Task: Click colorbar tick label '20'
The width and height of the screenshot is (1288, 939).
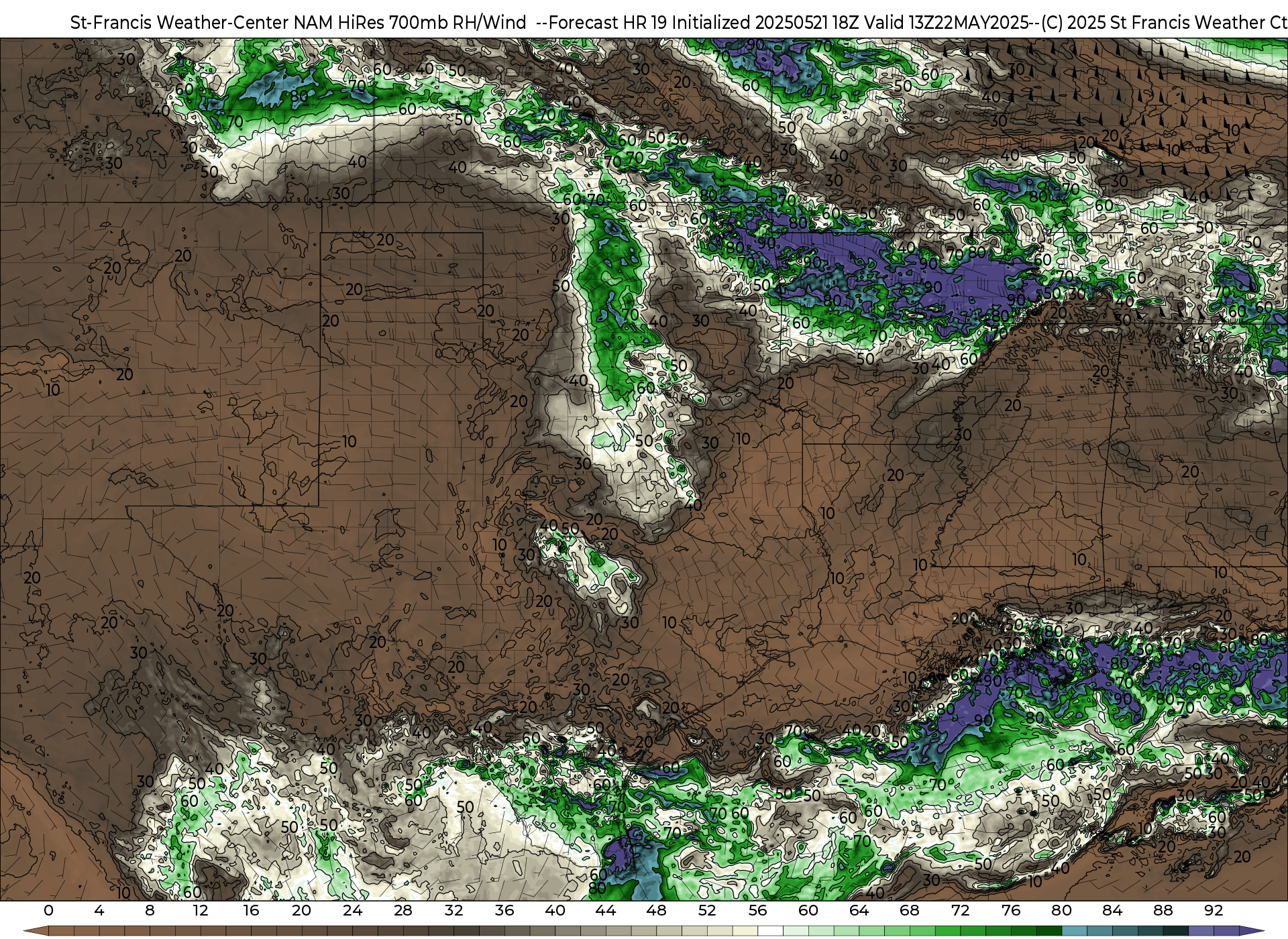Action: 302,911
